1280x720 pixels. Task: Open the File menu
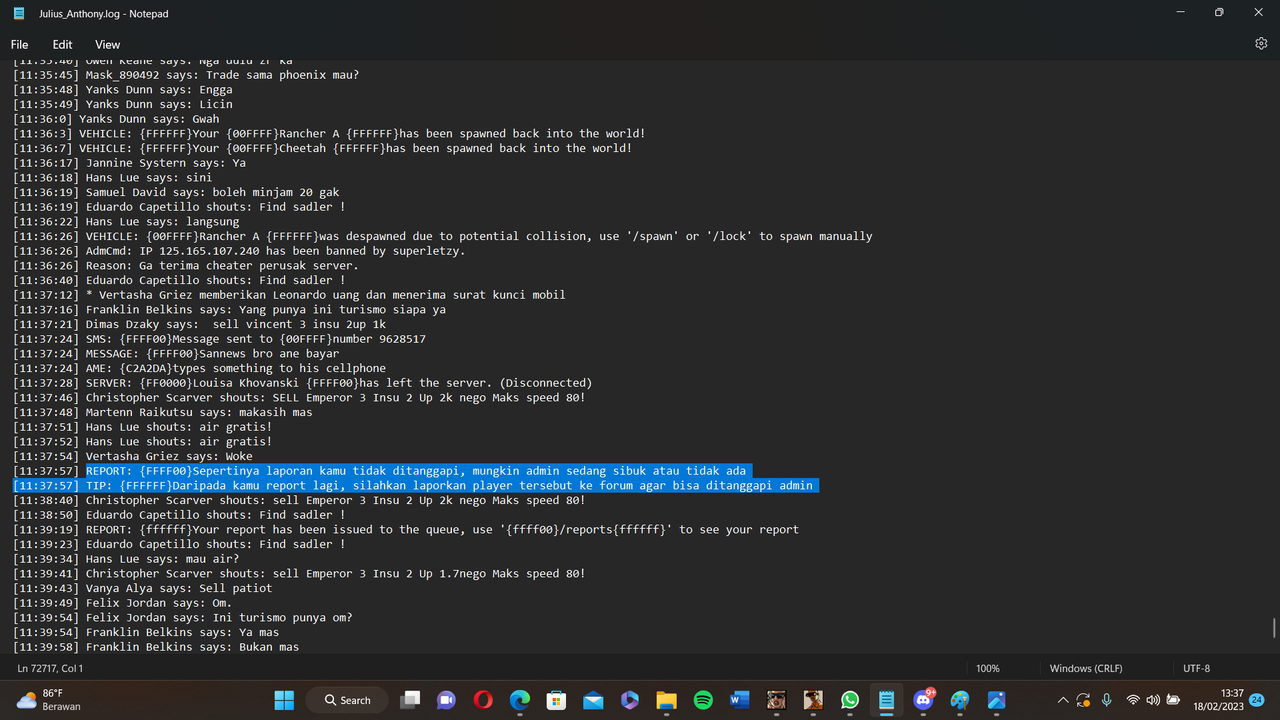pos(20,44)
